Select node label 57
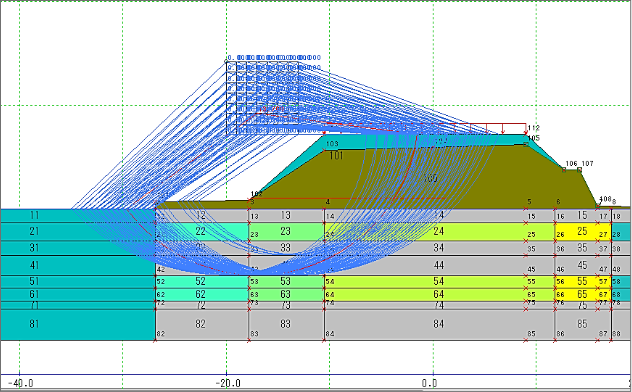632x392 pixels. [603, 282]
